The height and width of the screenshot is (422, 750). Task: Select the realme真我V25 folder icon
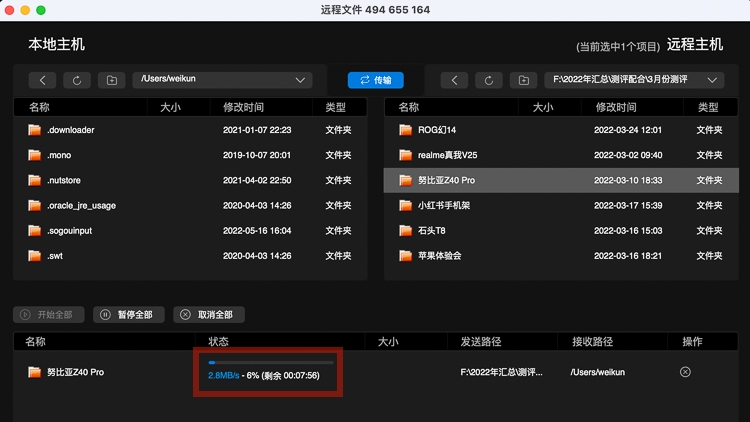tap(406, 155)
